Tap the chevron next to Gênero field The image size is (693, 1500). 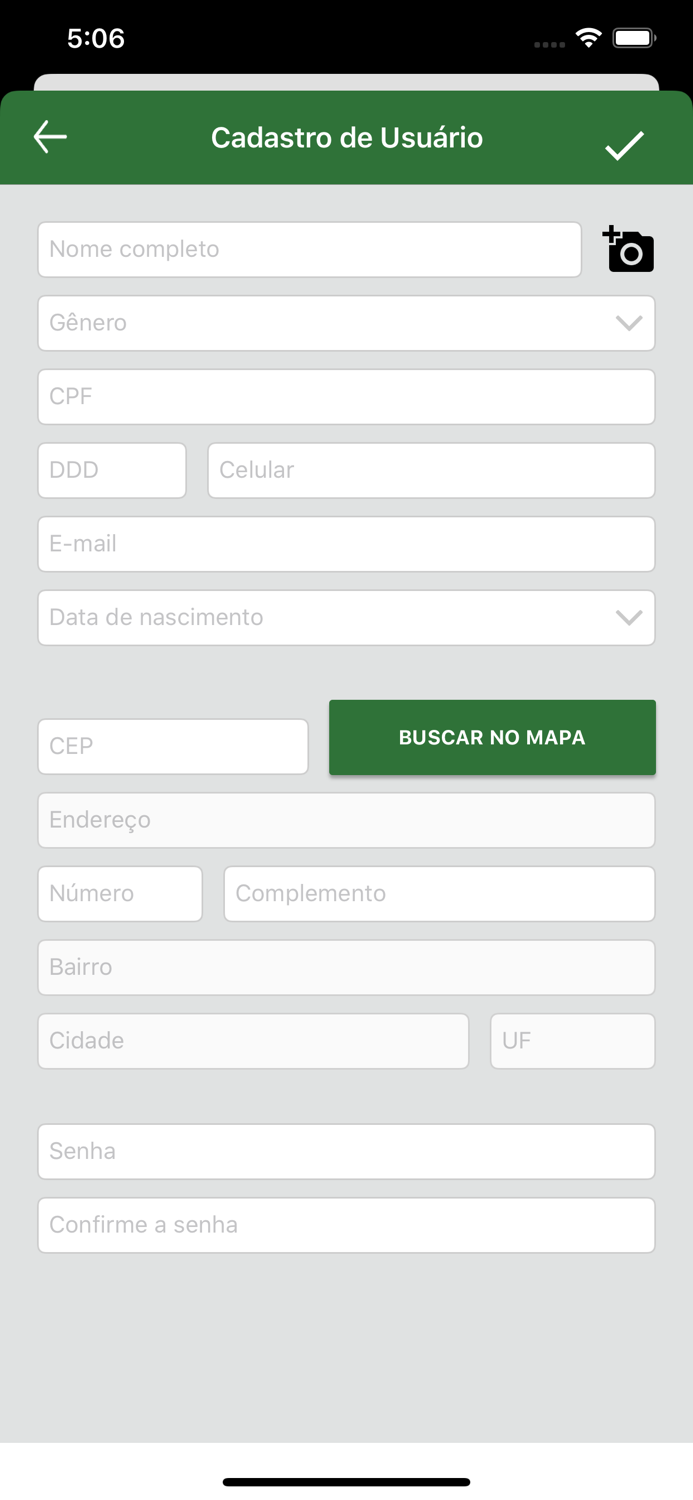click(x=628, y=323)
